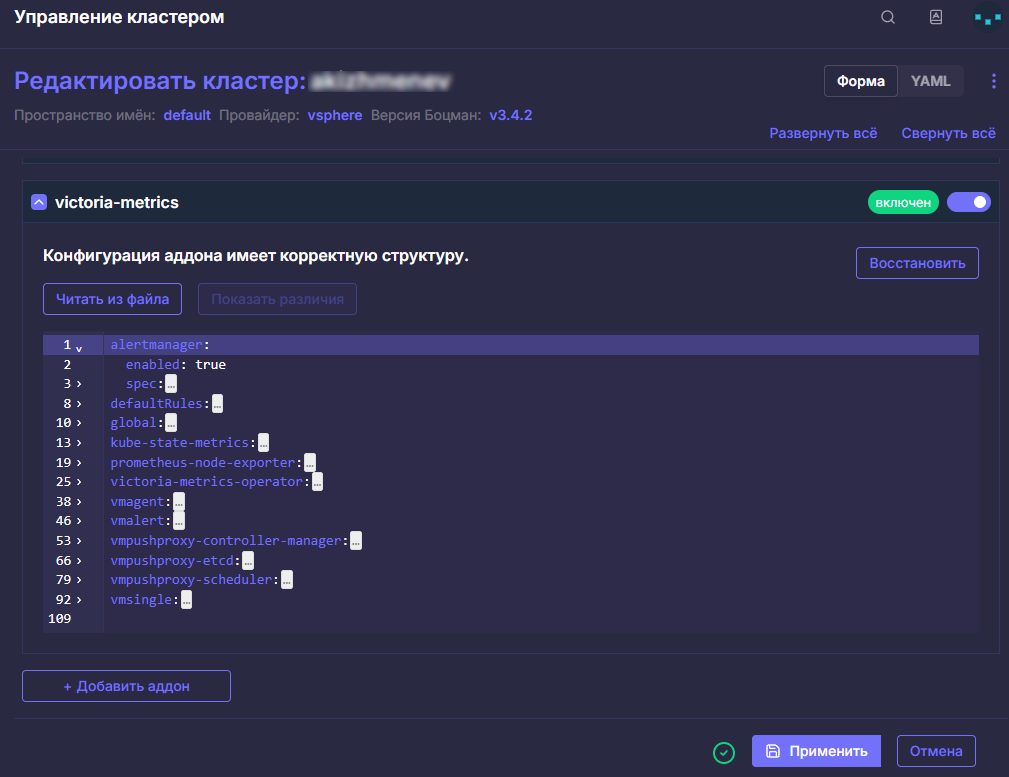1009x777 pixels.
Task: Disable the victoria-metrics addon toggle
Action: click(x=968, y=202)
